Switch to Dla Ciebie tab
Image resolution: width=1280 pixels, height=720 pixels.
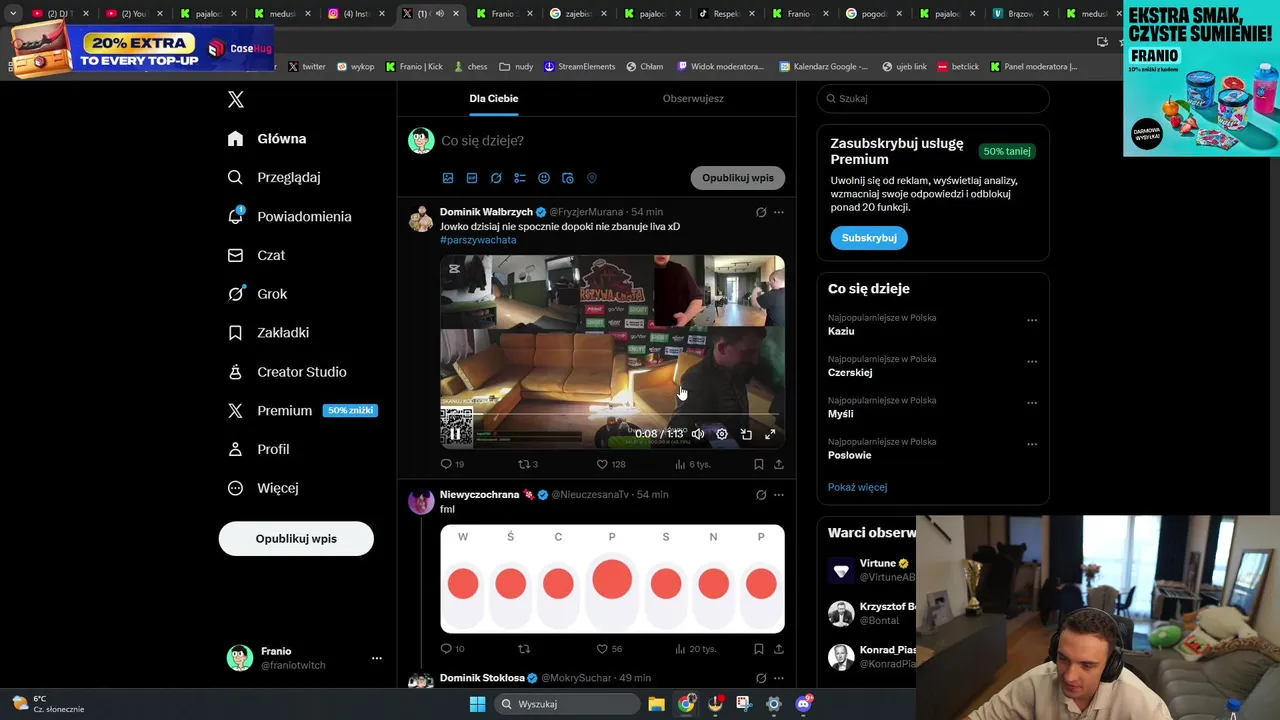click(494, 98)
